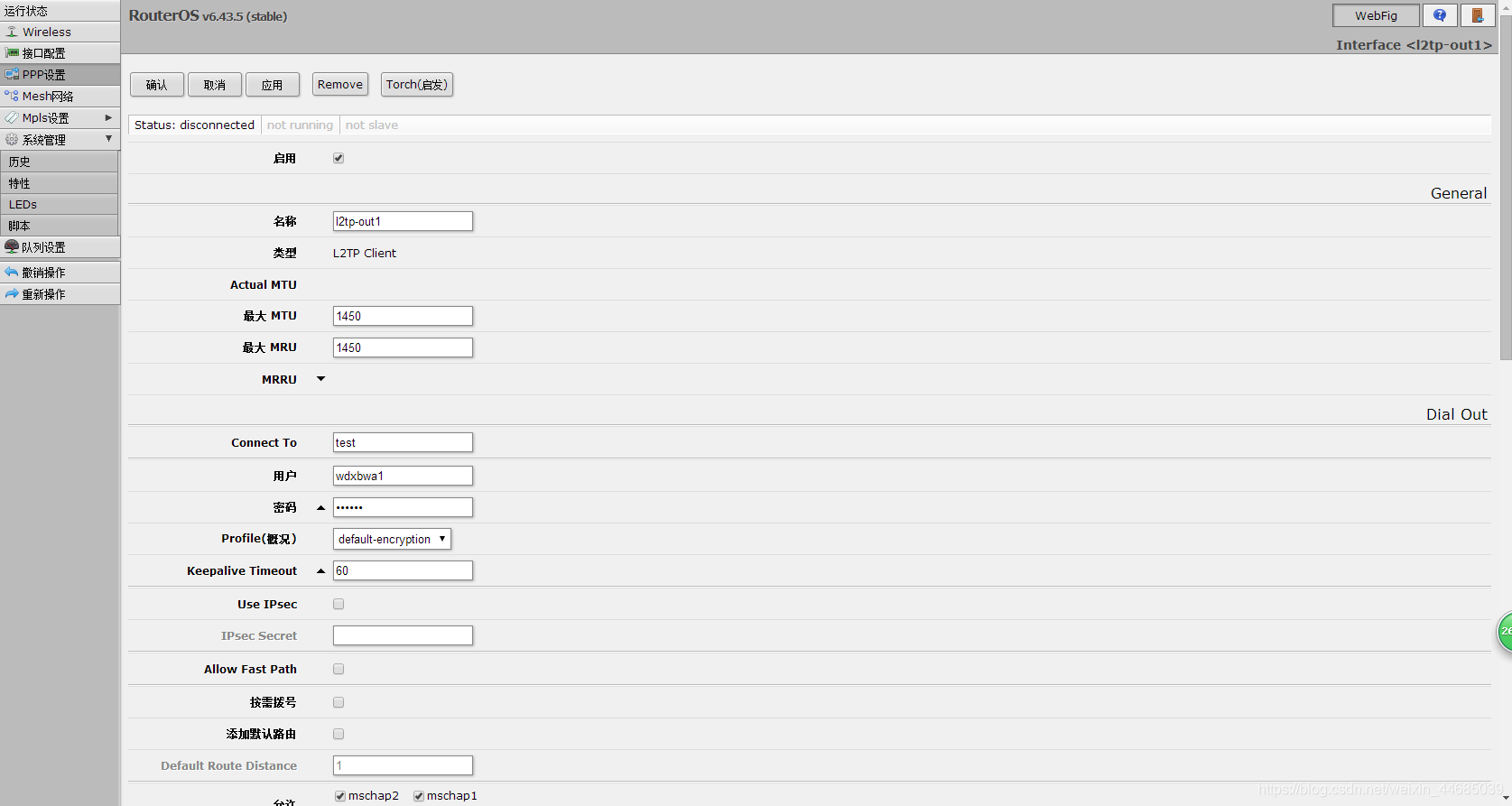Uncheck the mschap1 checkbox
The width and height of the screenshot is (1512, 806).
[x=419, y=796]
